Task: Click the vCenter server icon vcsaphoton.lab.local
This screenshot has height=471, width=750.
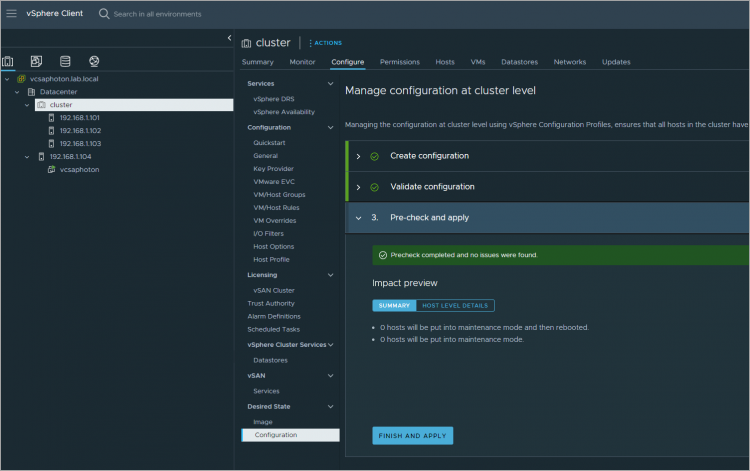Action: [x=22, y=79]
